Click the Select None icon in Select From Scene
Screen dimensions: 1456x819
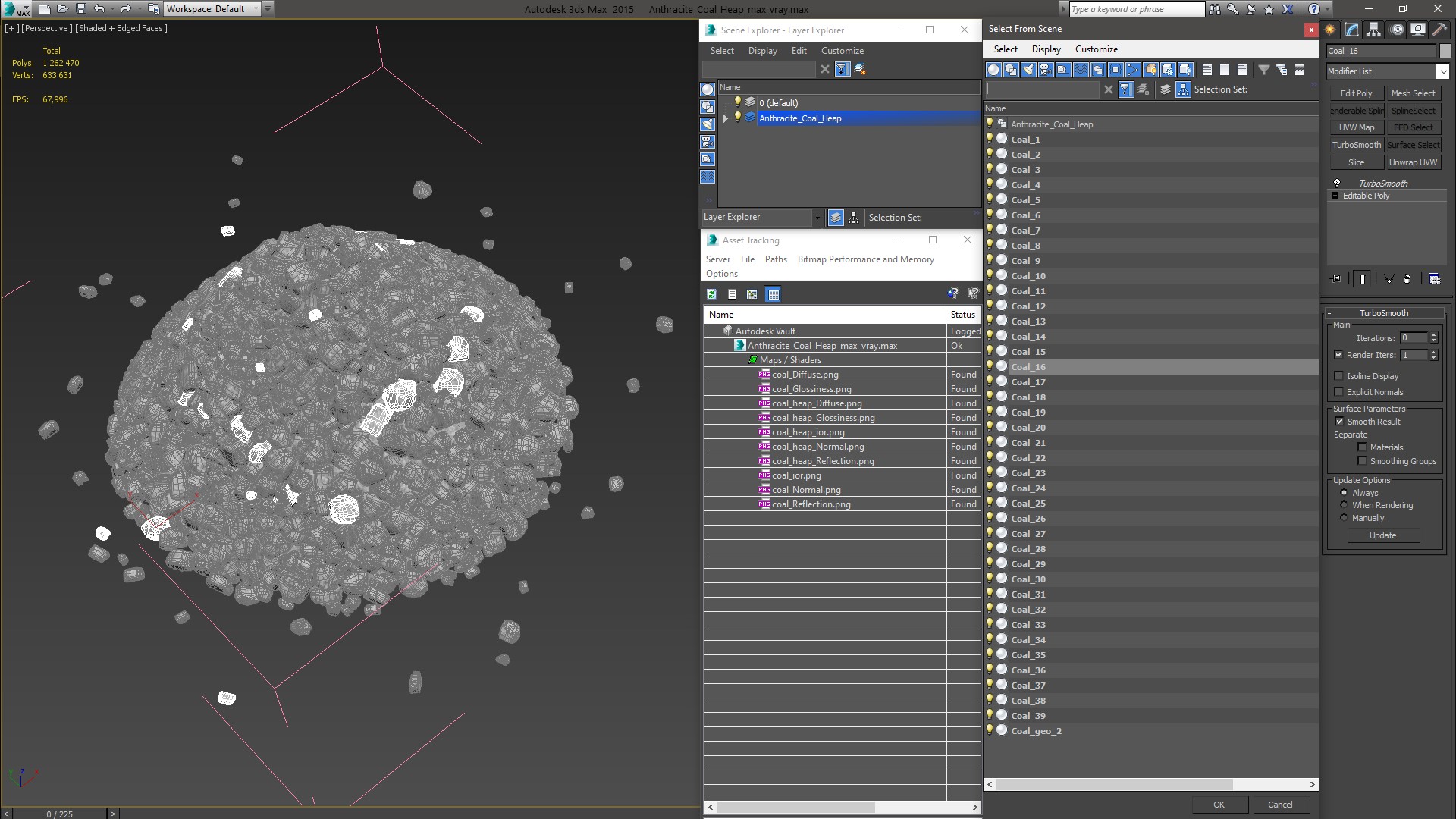click(1225, 70)
